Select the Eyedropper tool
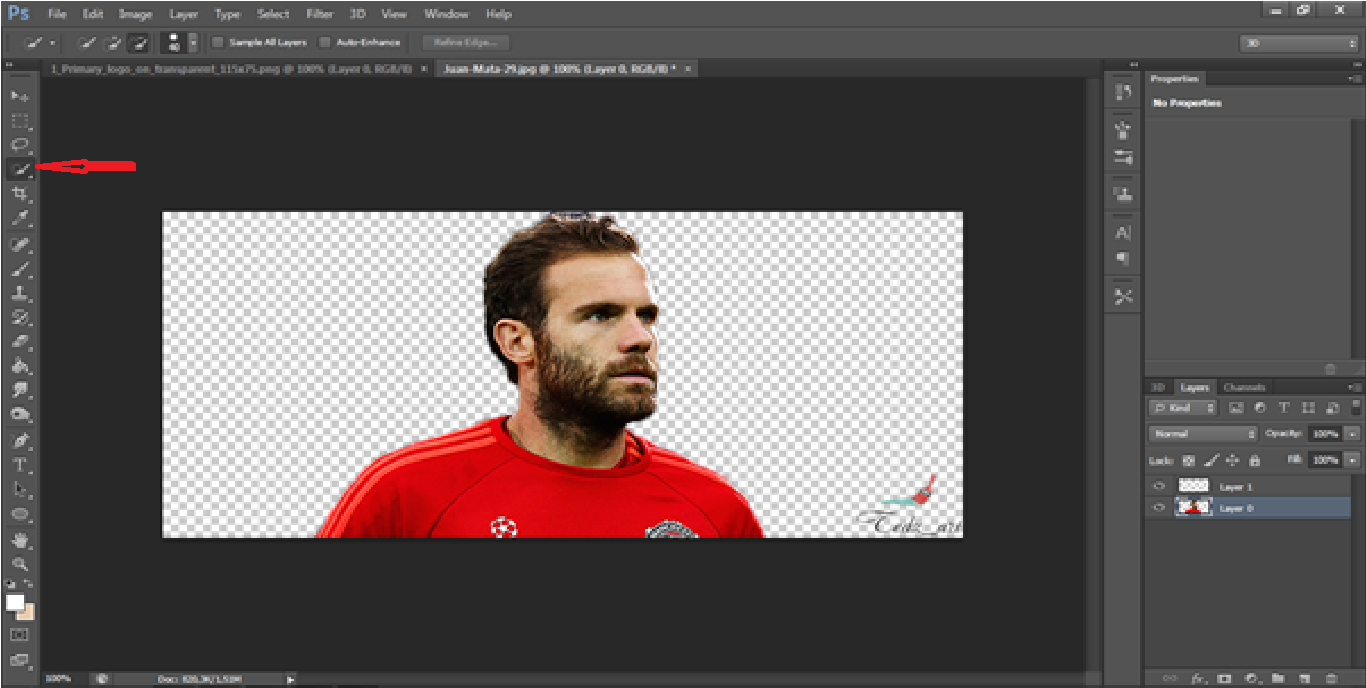The image size is (1366, 688). click(x=19, y=219)
